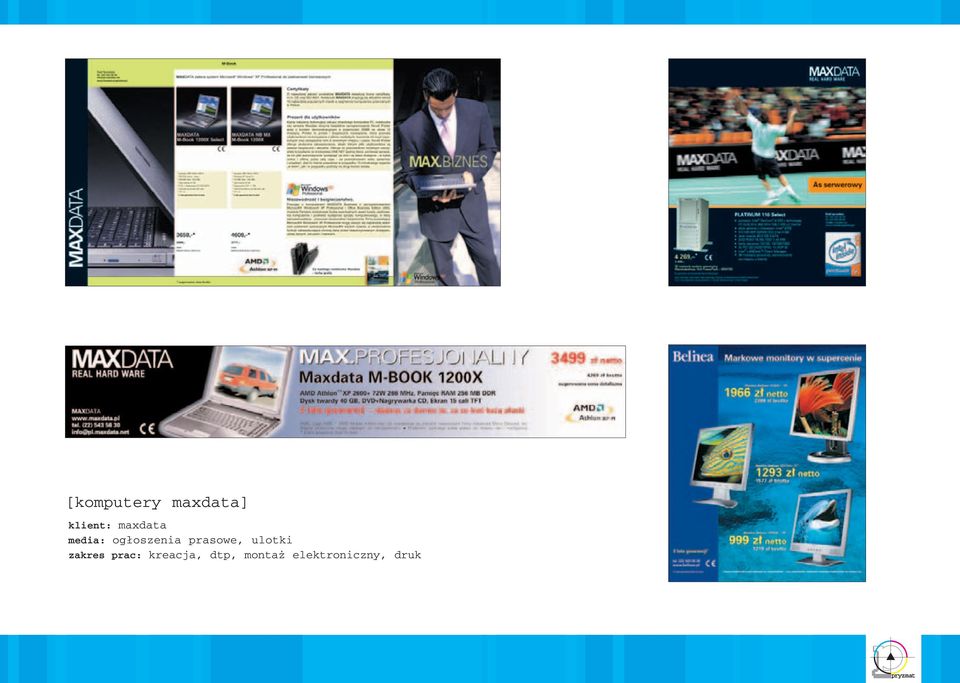960x683 pixels.
Task: Click the Belinea brand logo
Action: tap(693, 357)
